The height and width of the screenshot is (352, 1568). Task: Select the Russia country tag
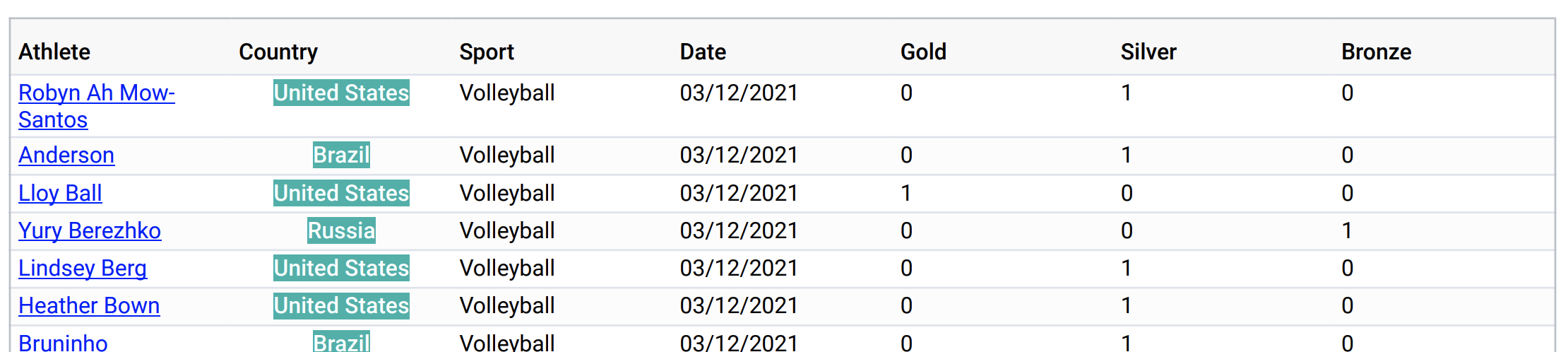[x=341, y=230]
